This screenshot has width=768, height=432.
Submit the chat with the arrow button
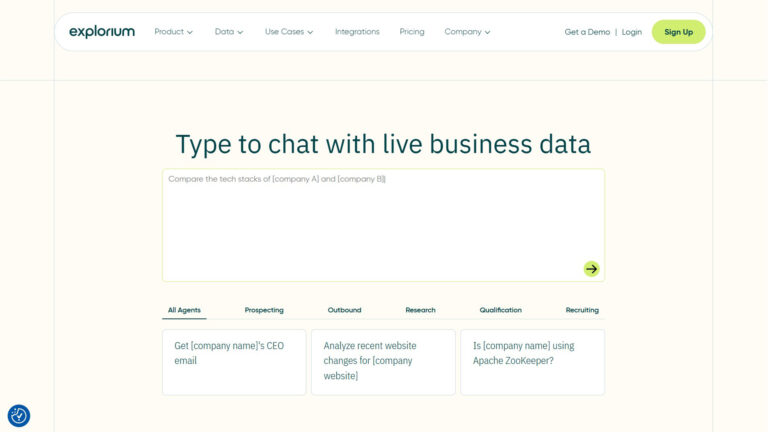point(591,269)
